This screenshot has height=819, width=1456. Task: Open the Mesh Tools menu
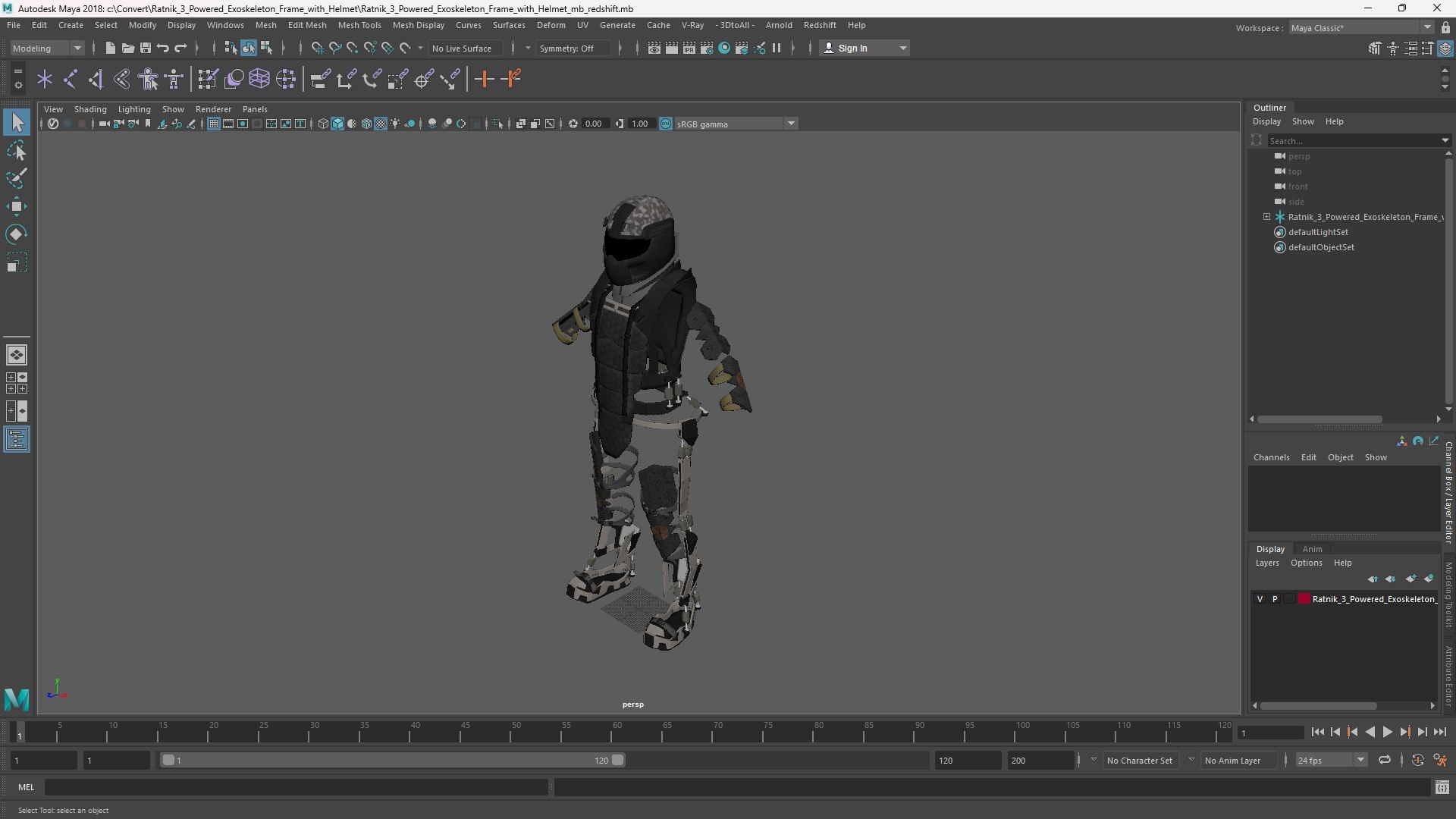(359, 25)
